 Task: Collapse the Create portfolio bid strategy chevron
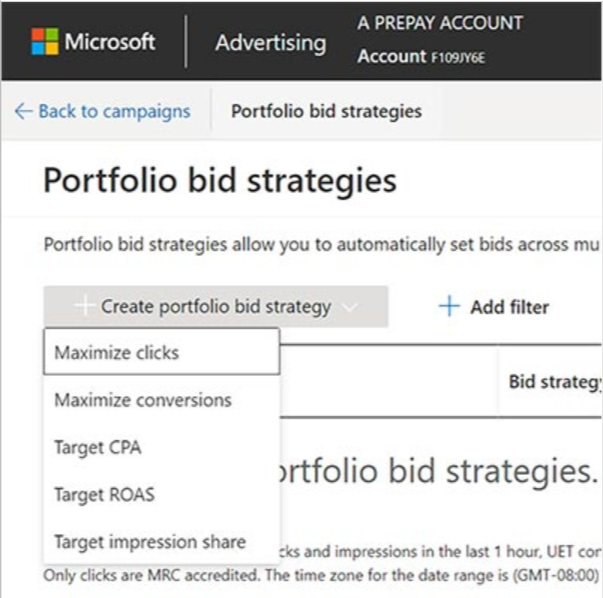tap(350, 307)
